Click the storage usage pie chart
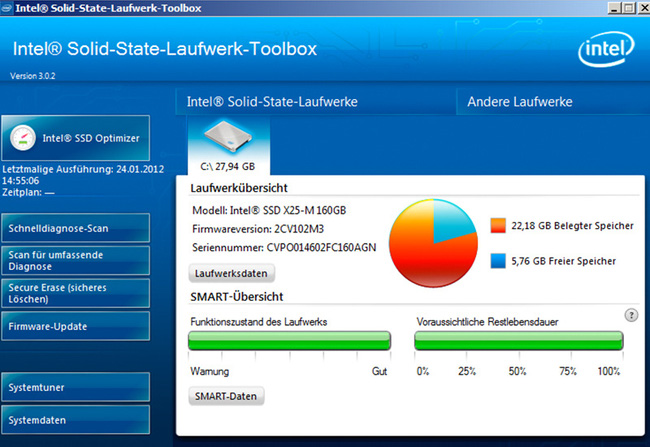Screen dimensions: 650x447 [433, 243]
